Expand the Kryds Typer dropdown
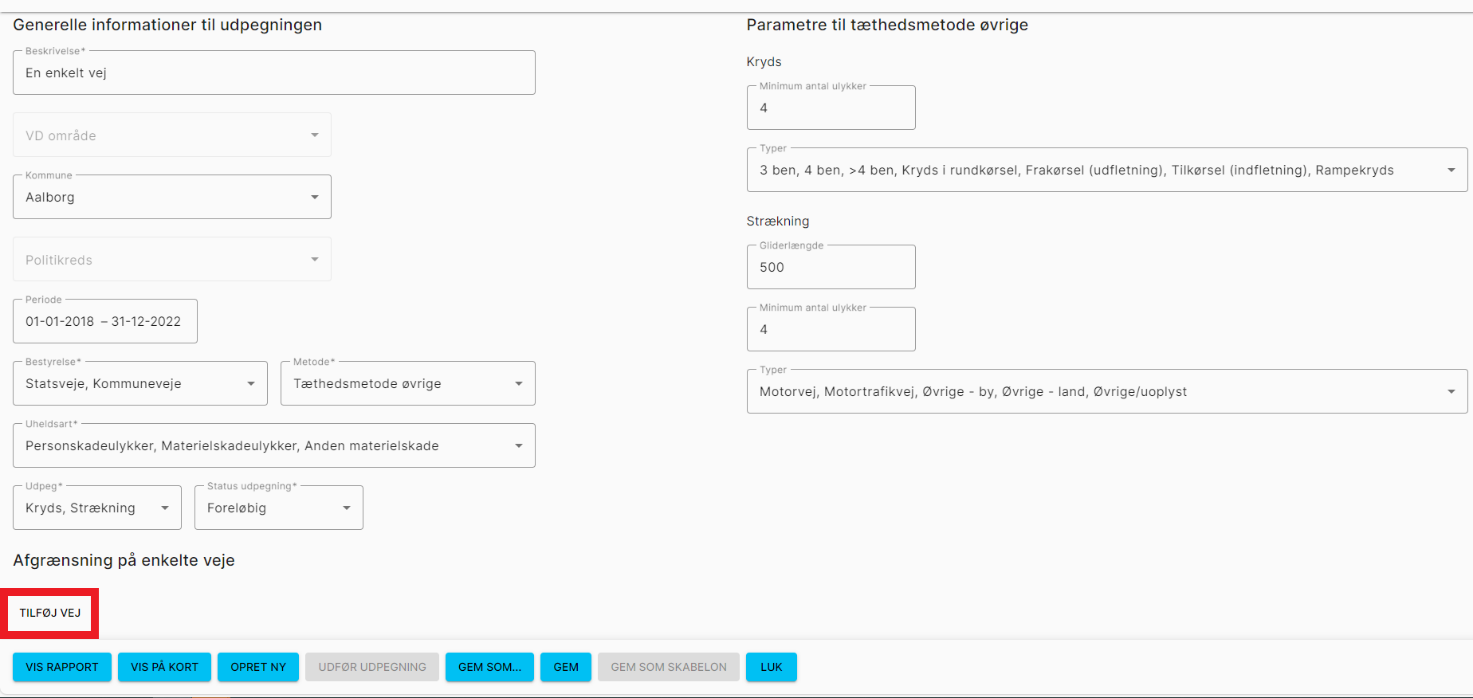Image resolution: width=1473 pixels, height=698 pixels. [x=1106, y=170]
